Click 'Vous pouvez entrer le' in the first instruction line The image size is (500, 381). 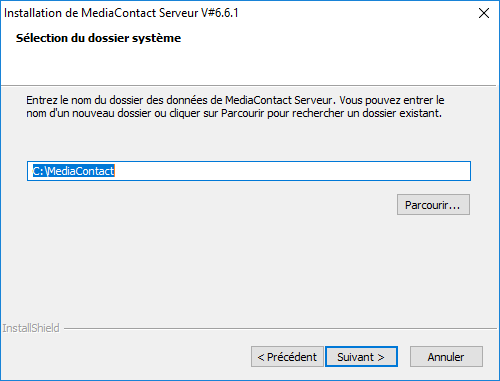click(392, 100)
